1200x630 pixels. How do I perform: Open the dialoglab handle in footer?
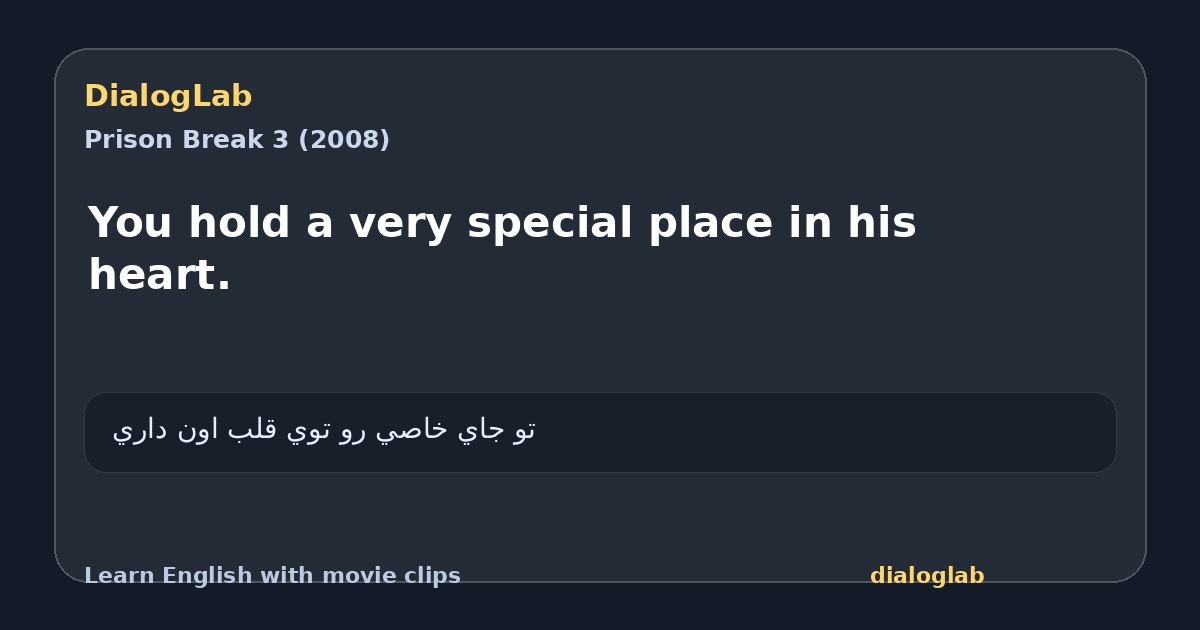pyautogui.click(x=927, y=576)
